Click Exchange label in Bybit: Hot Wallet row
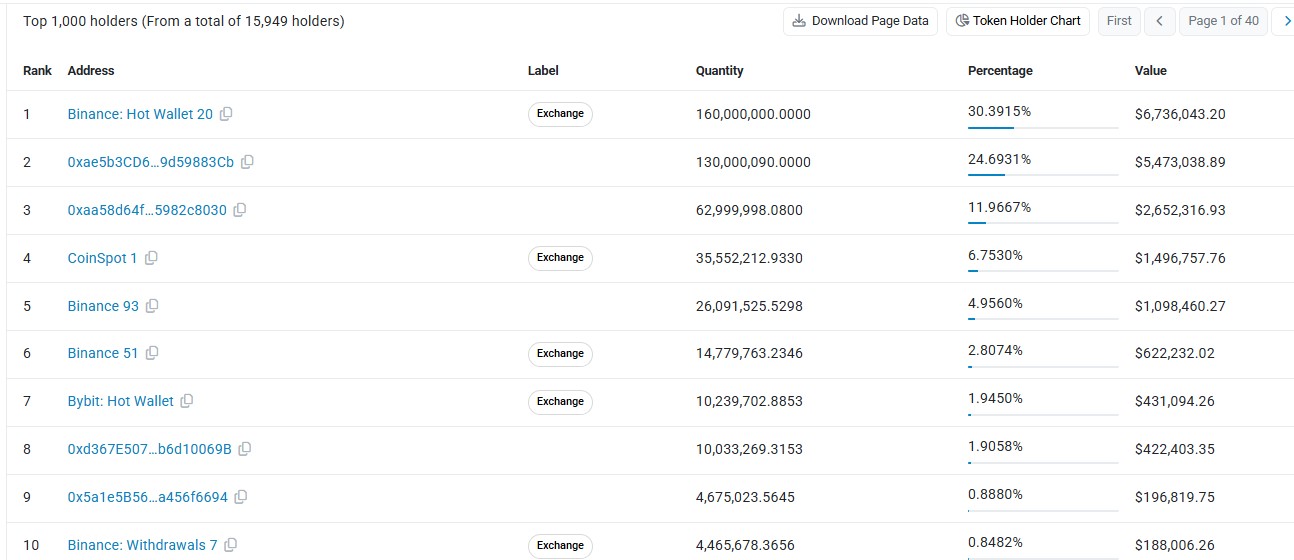 pyautogui.click(x=560, y=401)
